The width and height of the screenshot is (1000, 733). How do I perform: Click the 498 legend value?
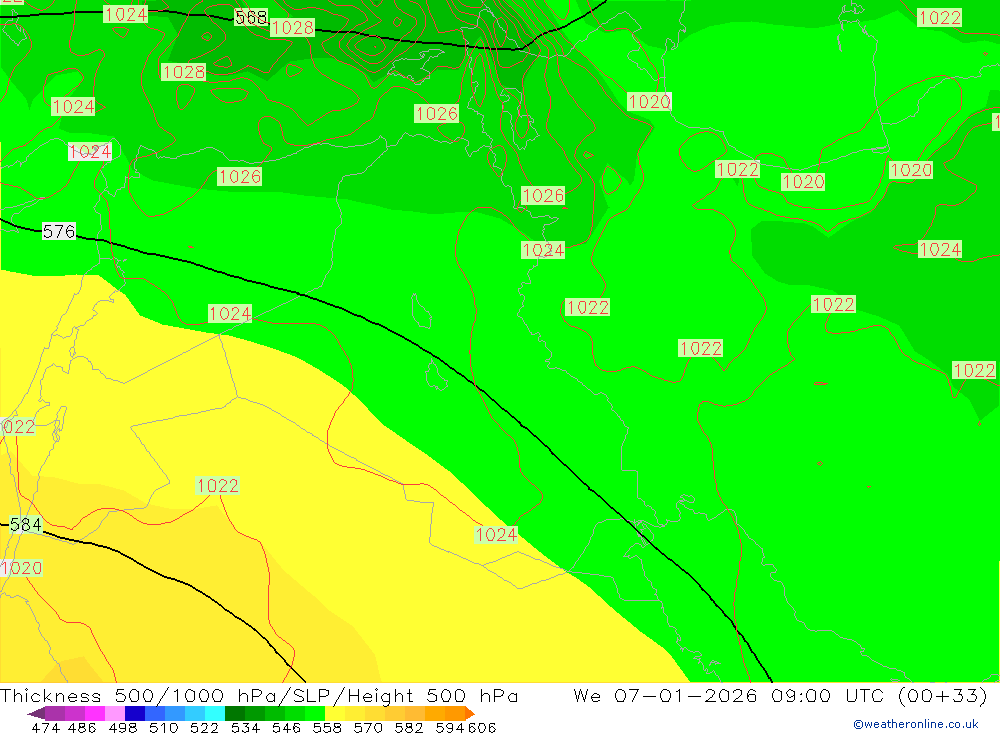pyautogui.click(x=123, y=727)
